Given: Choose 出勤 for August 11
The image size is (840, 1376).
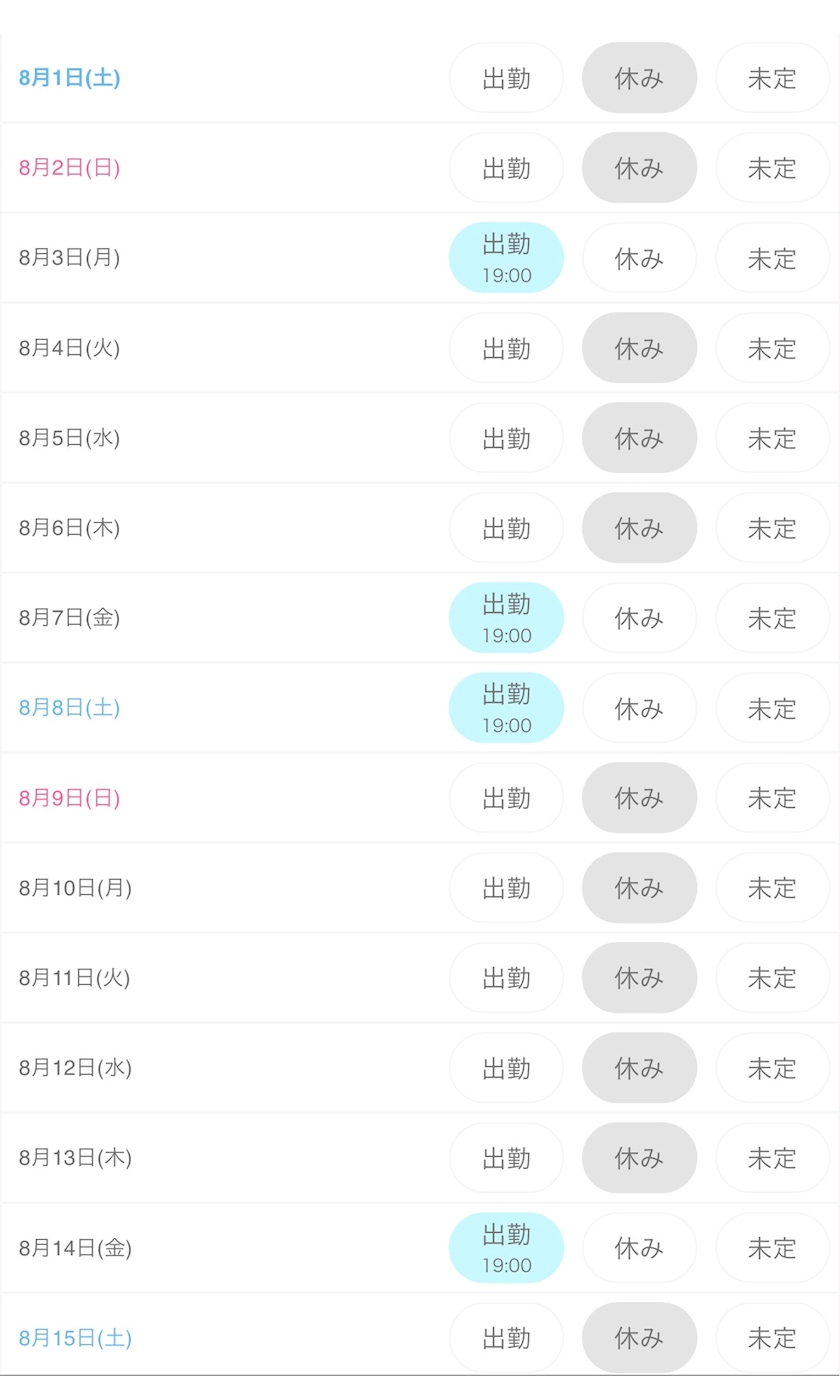Looking at the screenshot, I should pos(506,978).
